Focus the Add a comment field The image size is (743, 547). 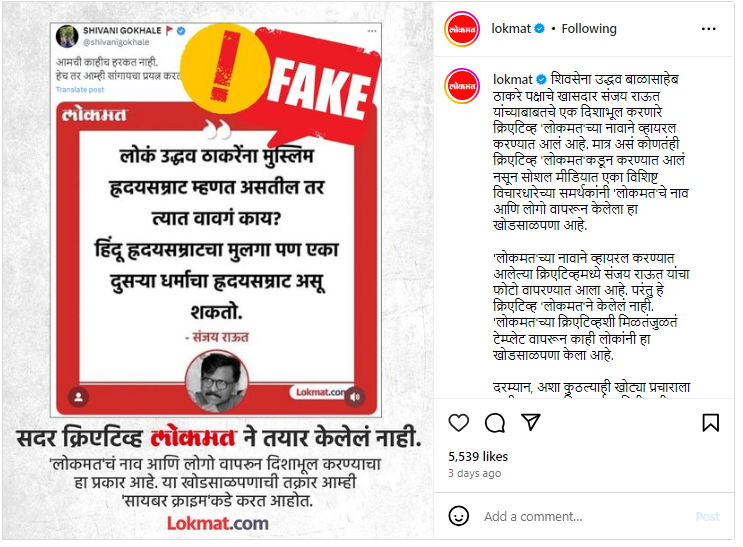(x=584, y=516)
